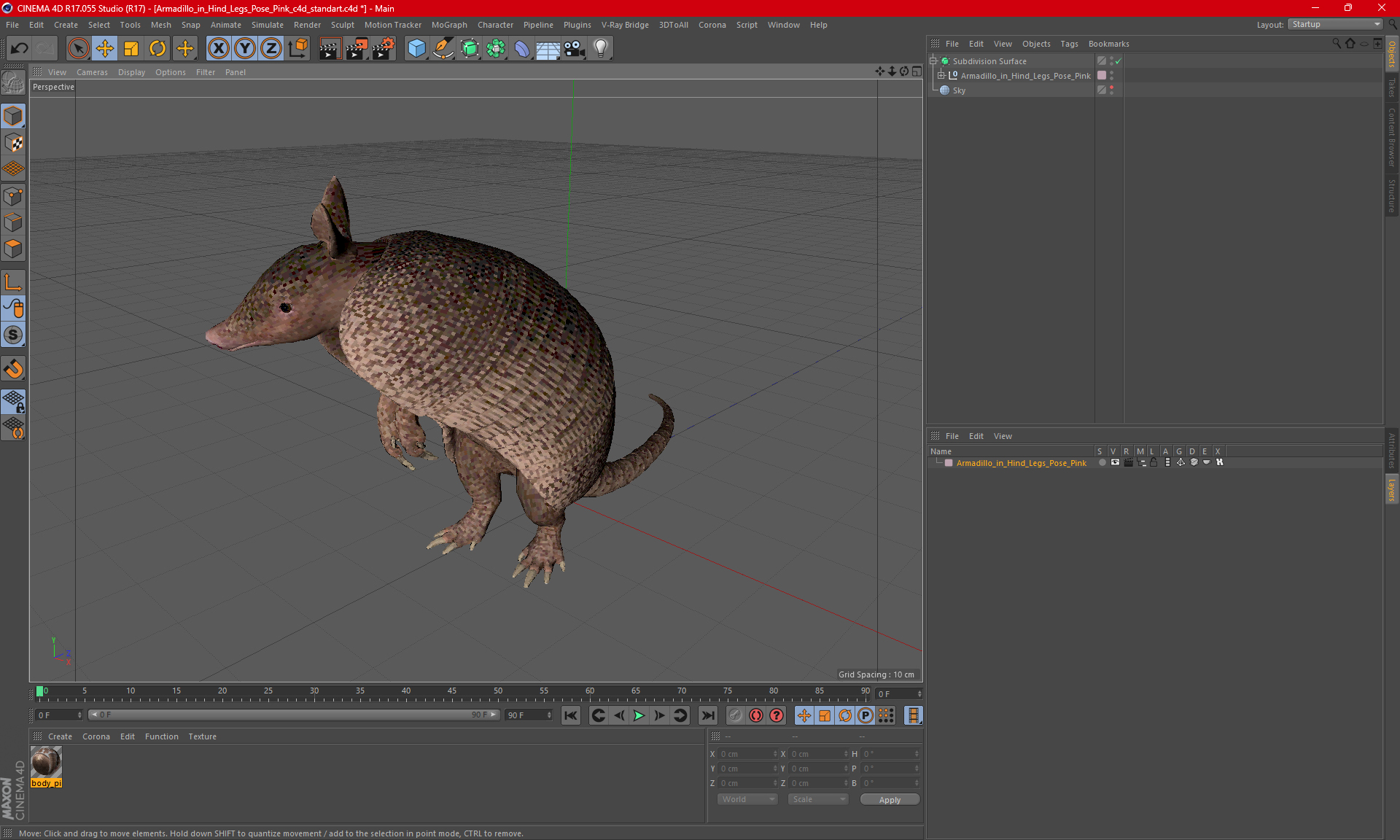1400x840 pixels.
Task: Open the Sculpt menu
Action: tap(342, 25)
